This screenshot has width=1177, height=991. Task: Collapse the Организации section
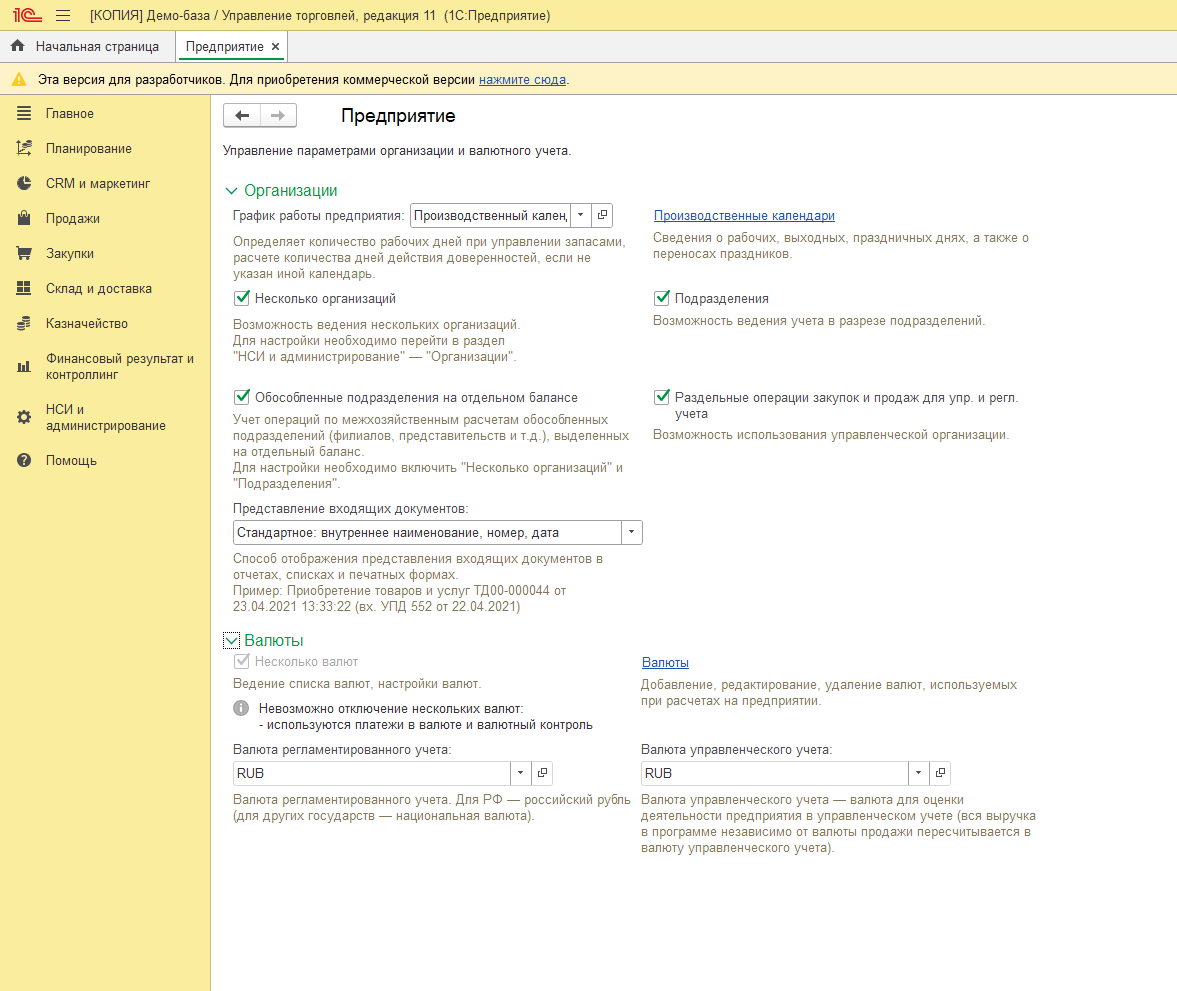pyautogui.click(x=231, y=191)
